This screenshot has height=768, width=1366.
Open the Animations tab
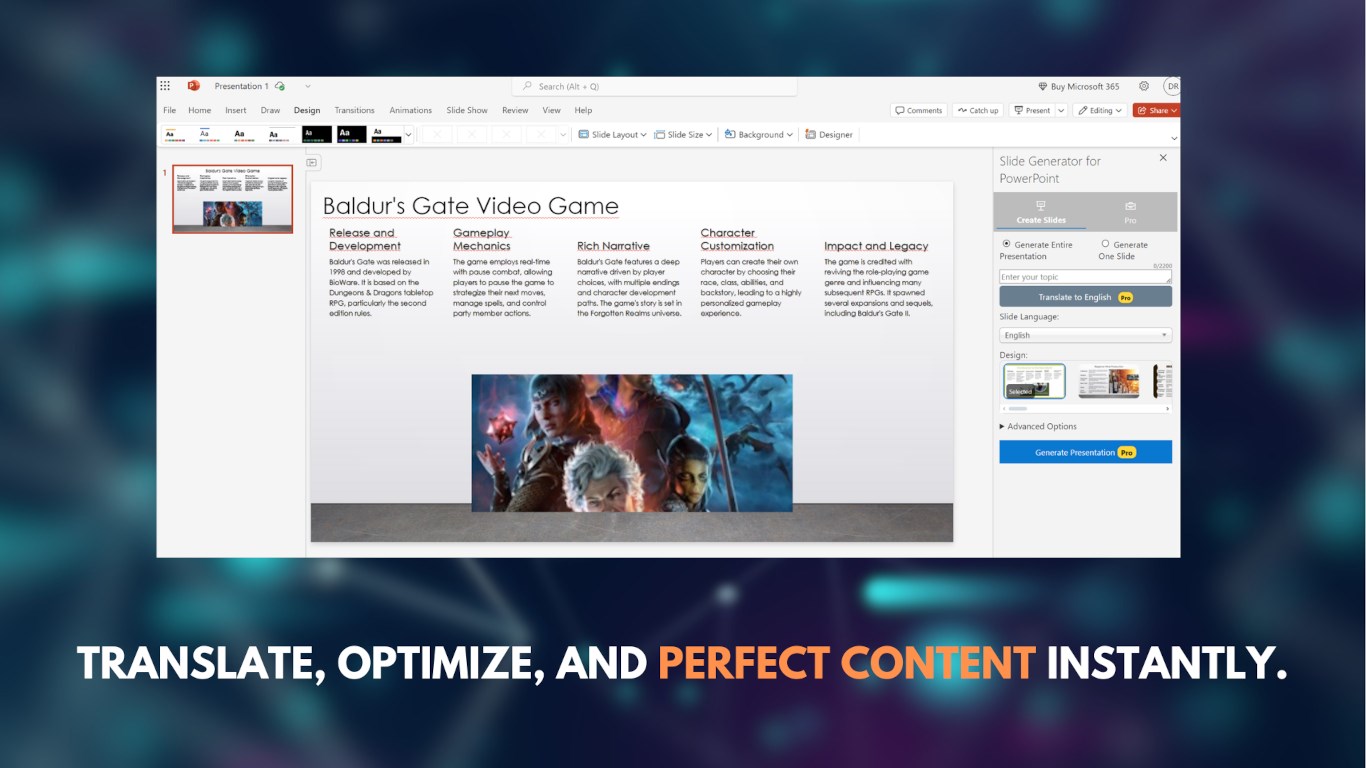pos(410,110)
